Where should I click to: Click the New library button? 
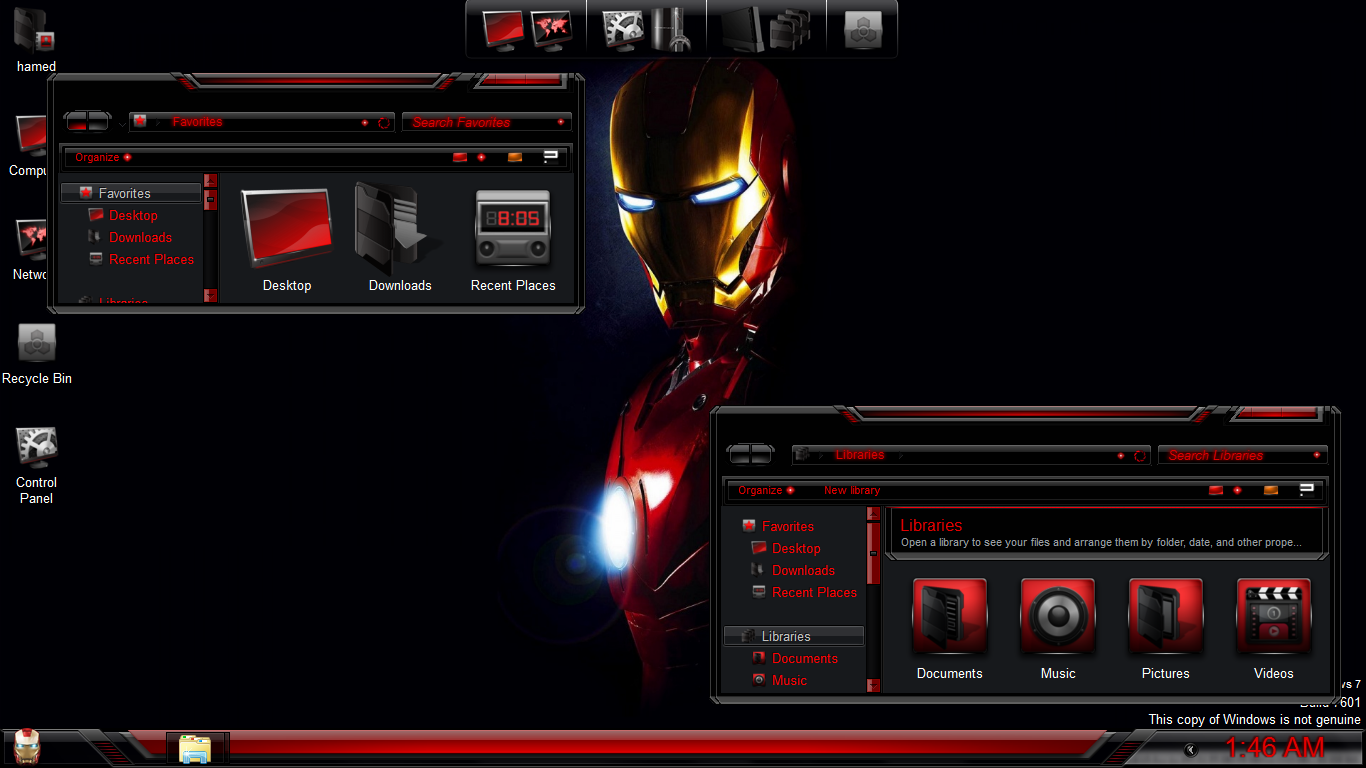click(x=852, y=490)
